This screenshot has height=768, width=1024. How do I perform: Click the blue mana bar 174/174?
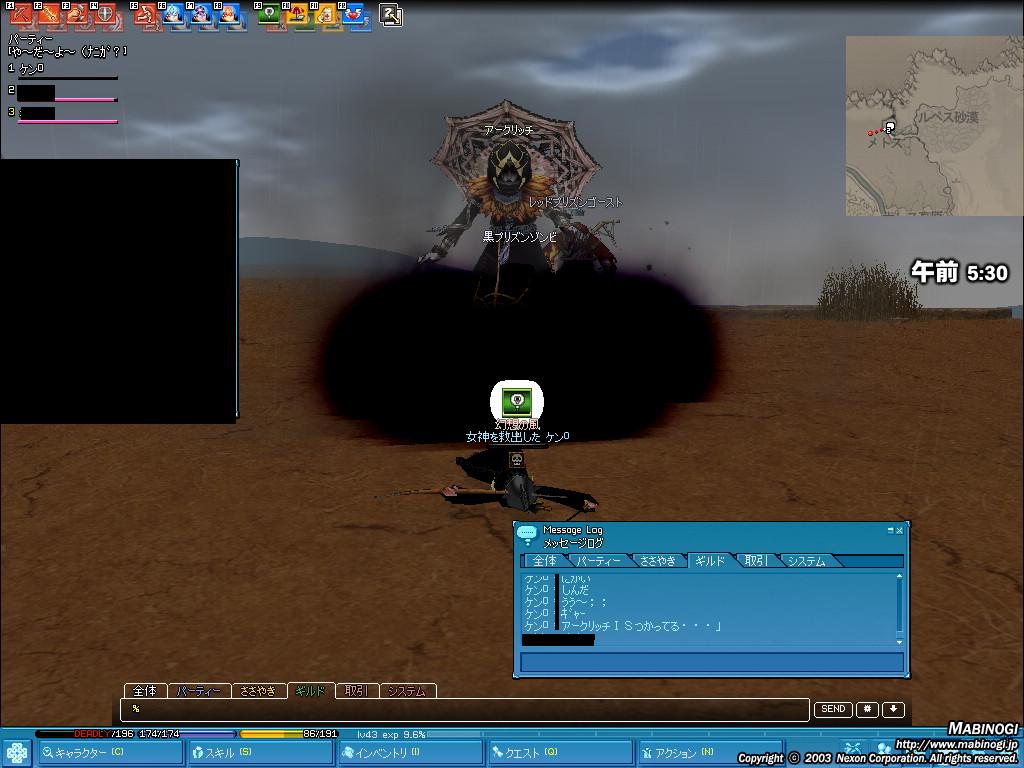(x=188, y=733)
